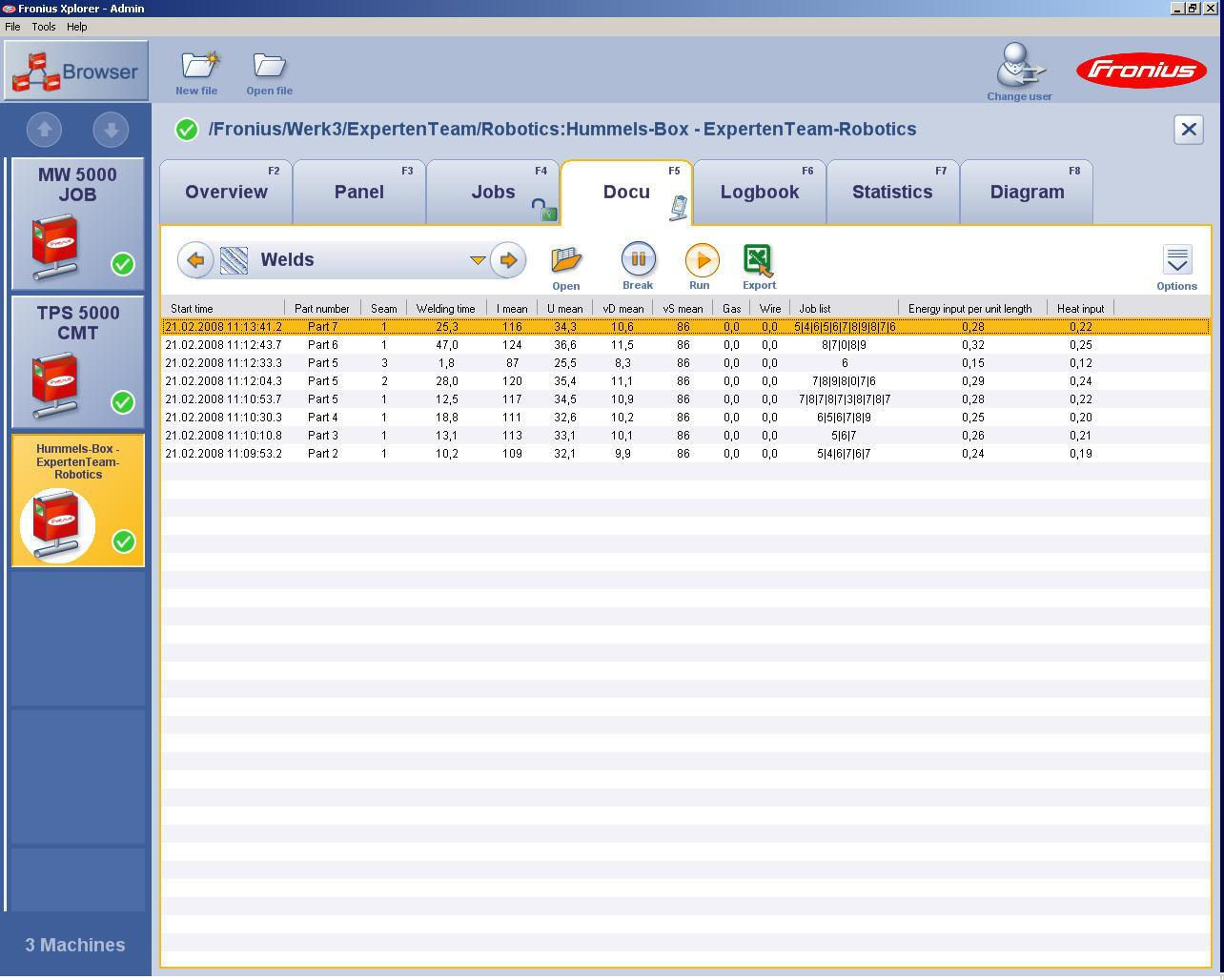Click MW 5000 JOB green status check
This screenshot has width=1224, height=980.
(123, 264)
